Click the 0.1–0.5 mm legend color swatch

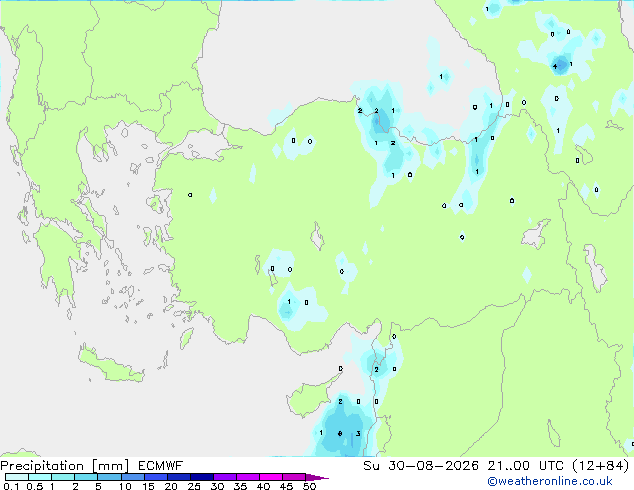(x=17, y=477)
